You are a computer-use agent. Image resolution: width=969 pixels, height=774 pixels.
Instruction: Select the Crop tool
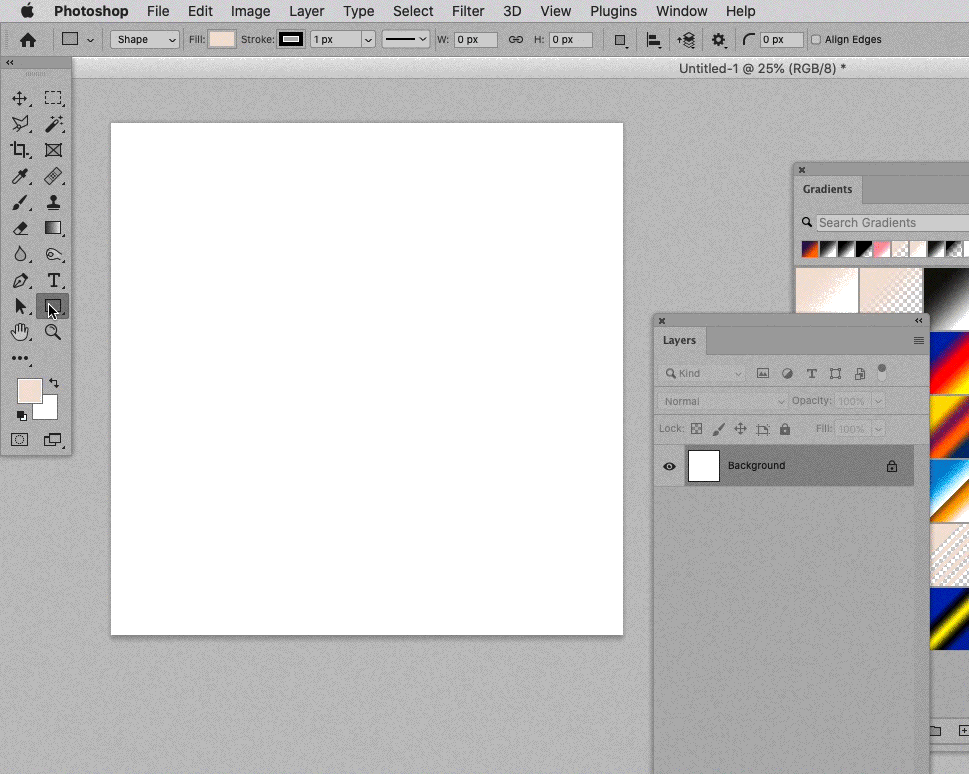tap(20, 150)
